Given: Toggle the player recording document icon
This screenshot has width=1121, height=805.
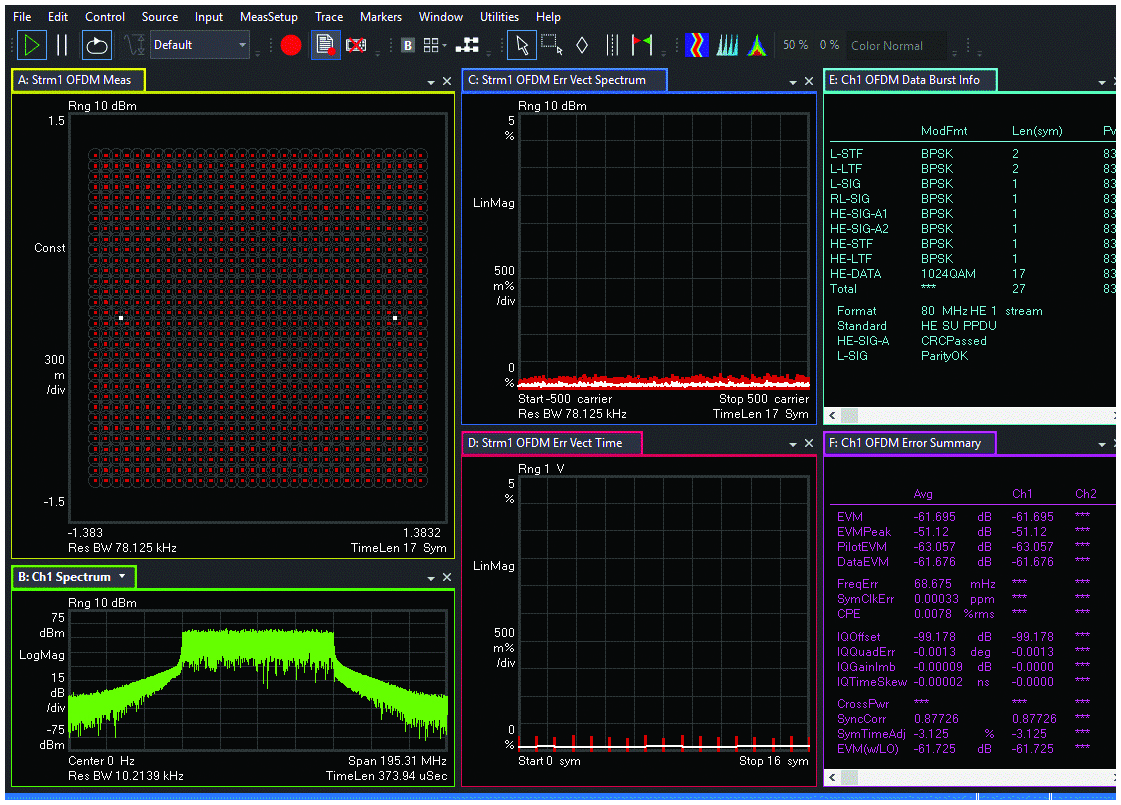Looking at the screenshot, I should (324, 45).
